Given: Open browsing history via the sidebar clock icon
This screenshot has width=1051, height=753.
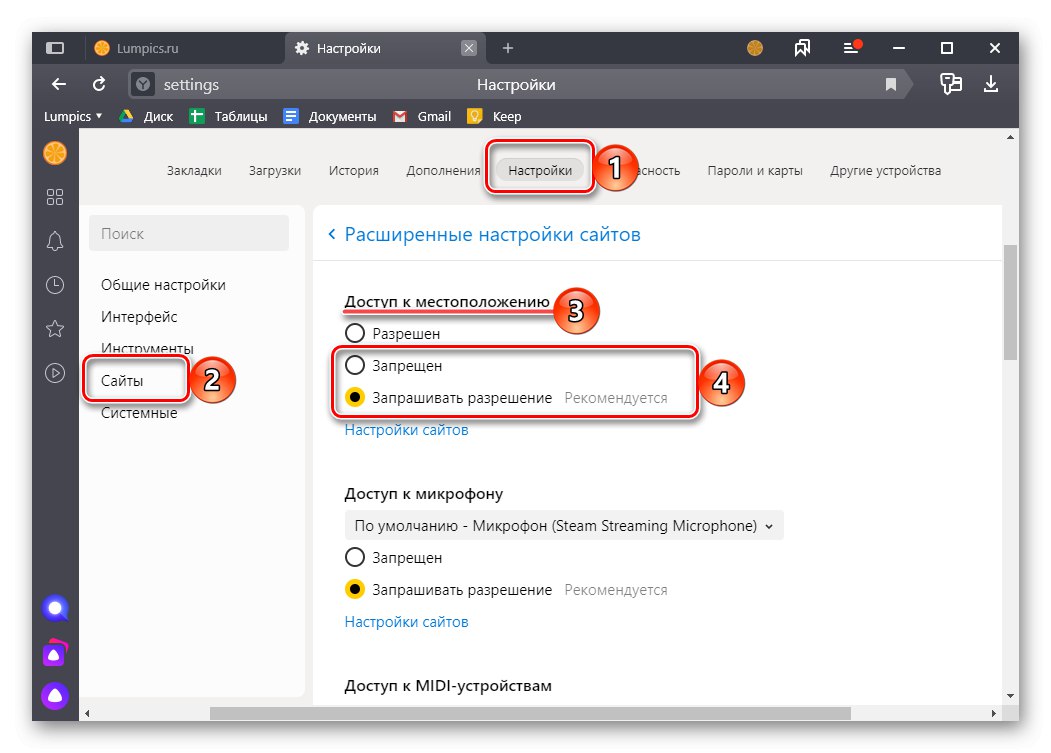Looking at the screenshot, I should tap(55, 284).
